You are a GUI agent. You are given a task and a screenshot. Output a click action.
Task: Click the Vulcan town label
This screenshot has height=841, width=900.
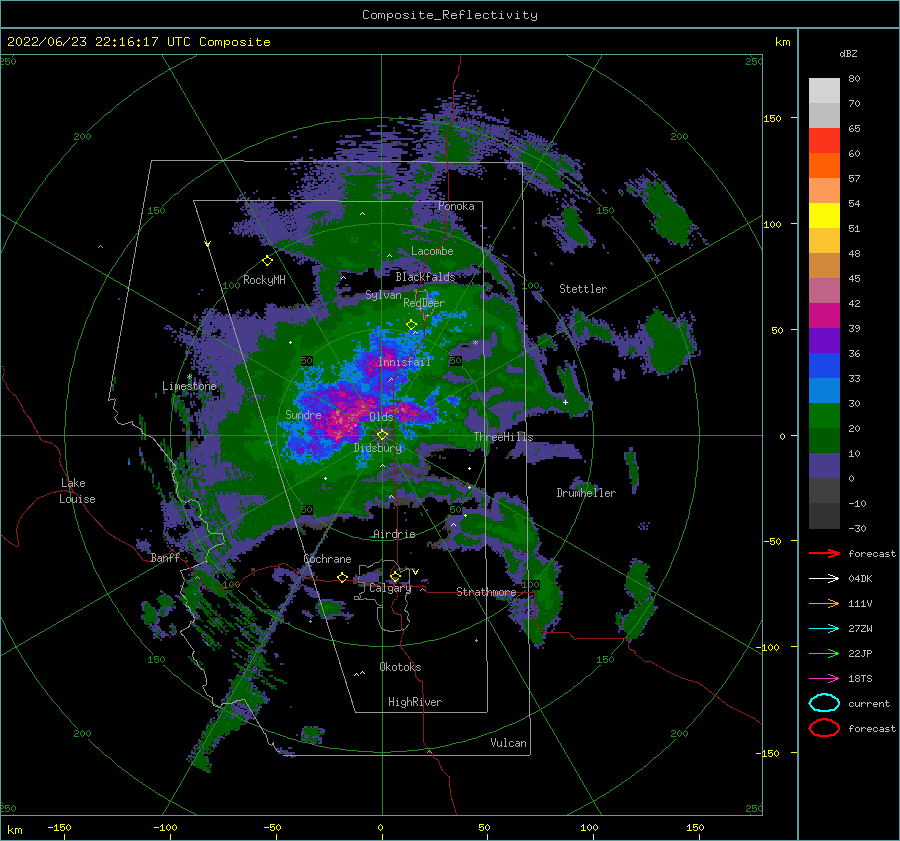pos(509,743)
